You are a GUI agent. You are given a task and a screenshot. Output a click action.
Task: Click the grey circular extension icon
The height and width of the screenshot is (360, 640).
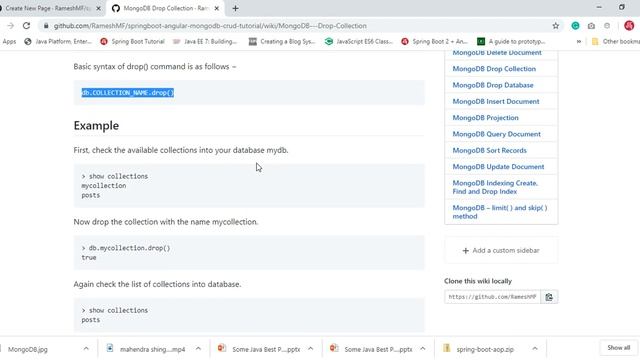point(607,26)
